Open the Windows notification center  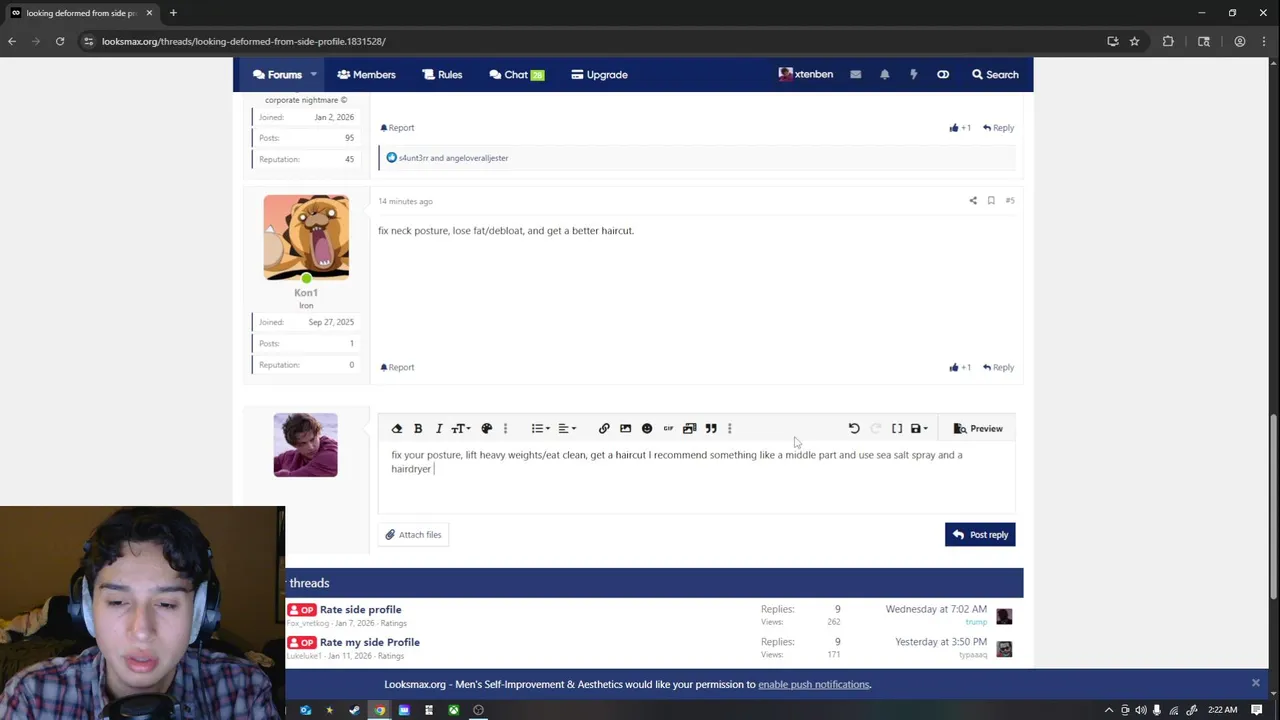click(1257, 710)
